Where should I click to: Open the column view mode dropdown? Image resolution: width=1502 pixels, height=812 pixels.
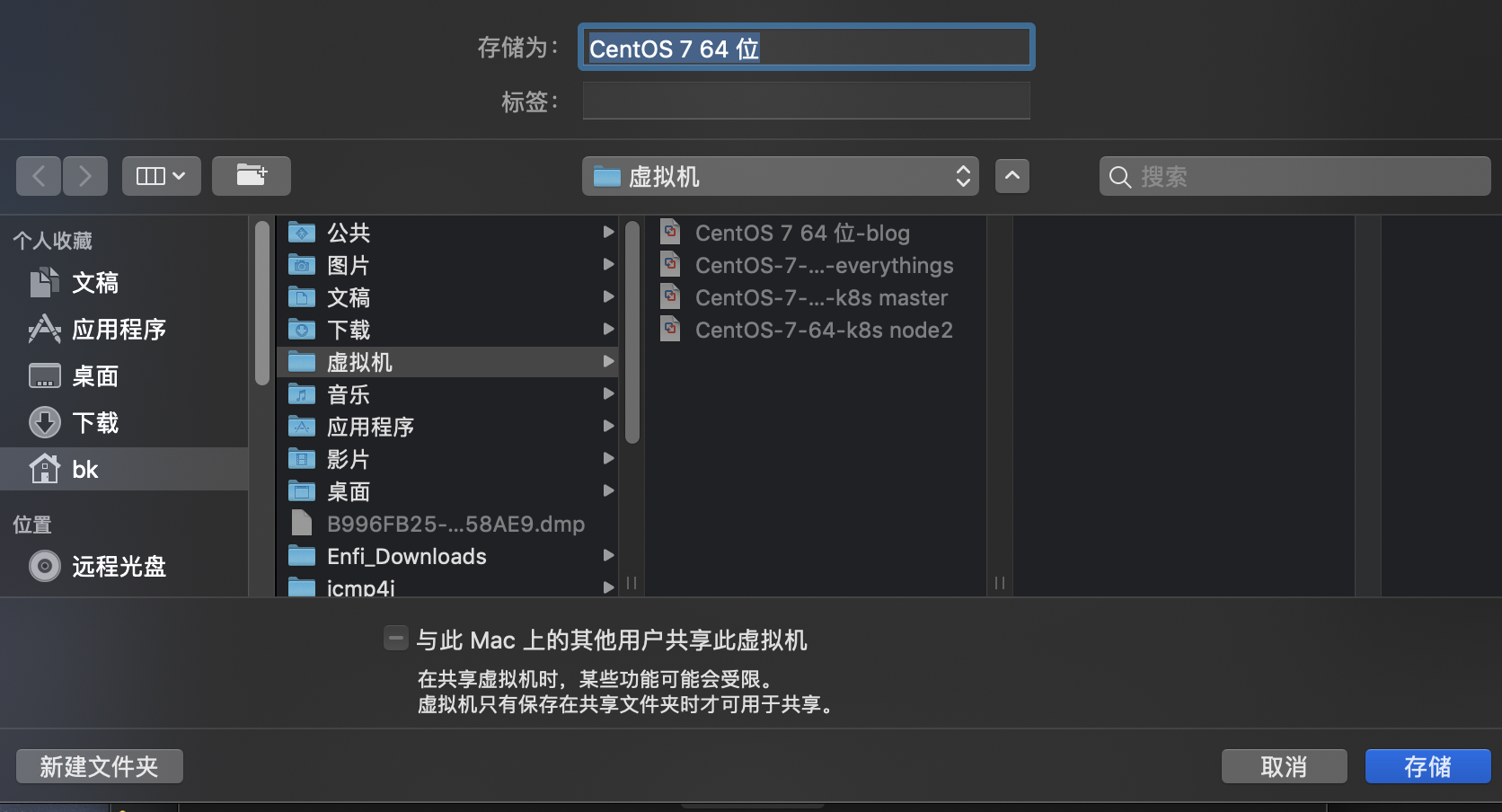[x=162, y=176]
